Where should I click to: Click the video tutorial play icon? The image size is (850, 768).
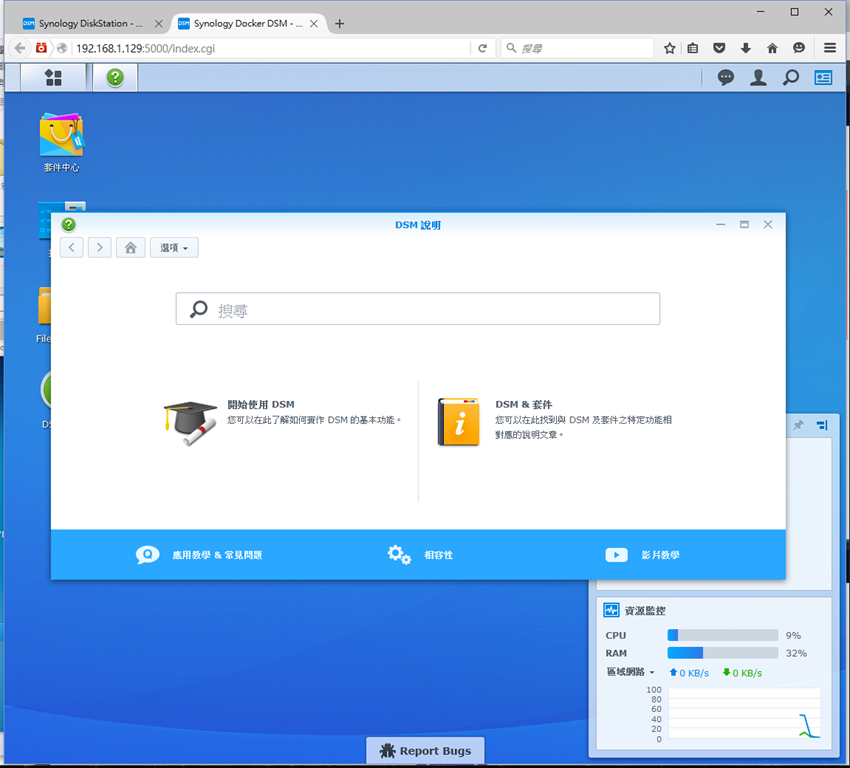tap(616, 555)
